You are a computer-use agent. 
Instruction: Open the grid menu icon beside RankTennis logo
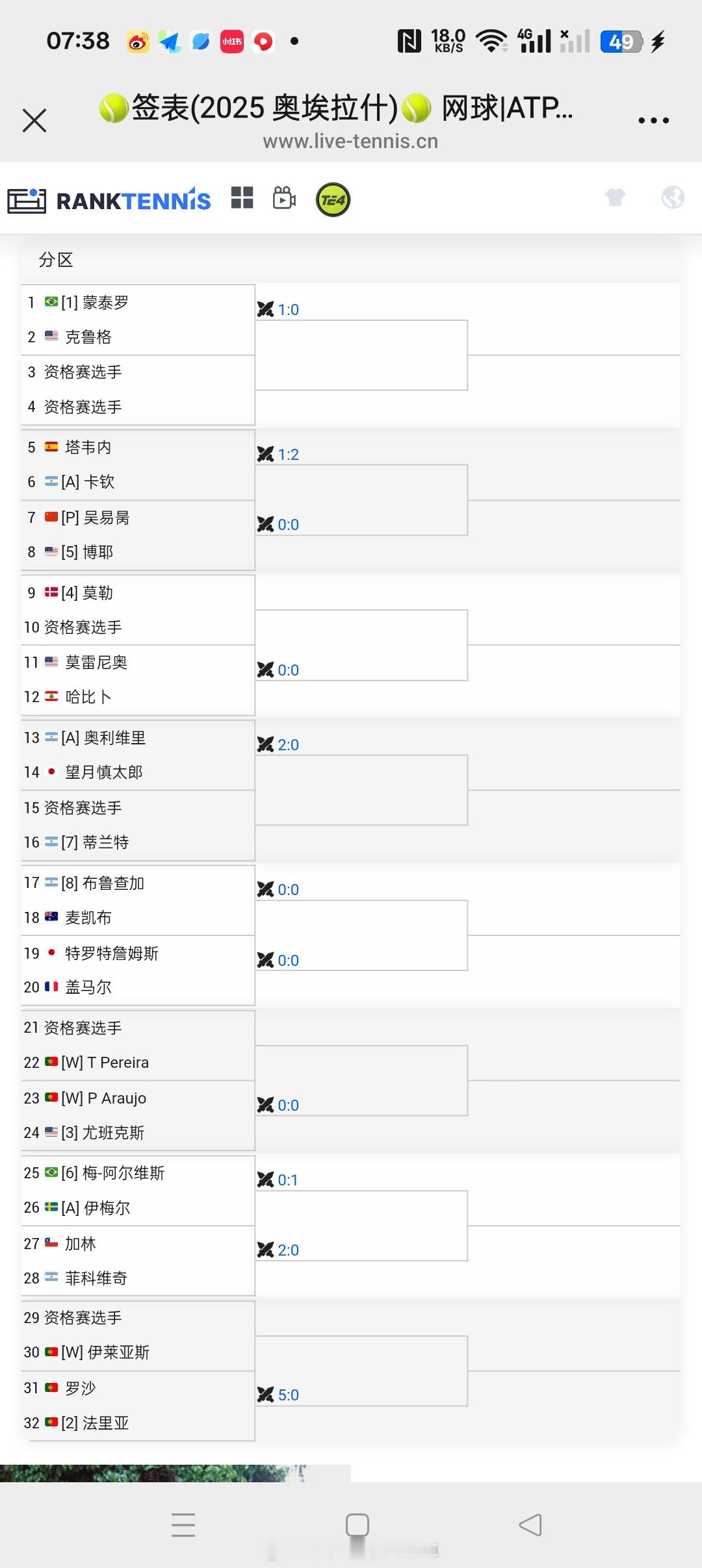click(242, 197)
